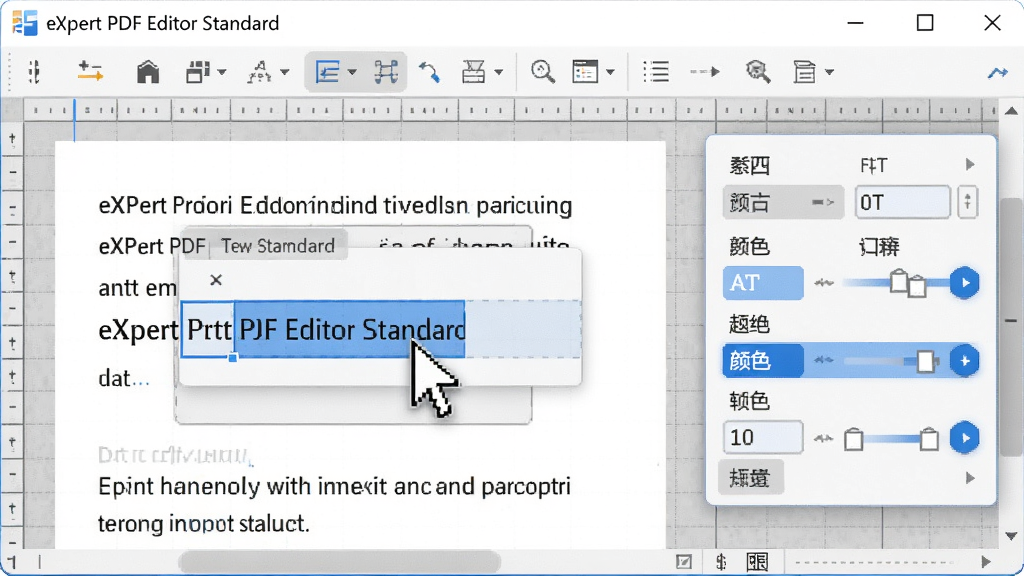This screenshot has height=576, width=1024.
Task: Open dropdown arrow beside the form table icon
Action: (610, 72)
